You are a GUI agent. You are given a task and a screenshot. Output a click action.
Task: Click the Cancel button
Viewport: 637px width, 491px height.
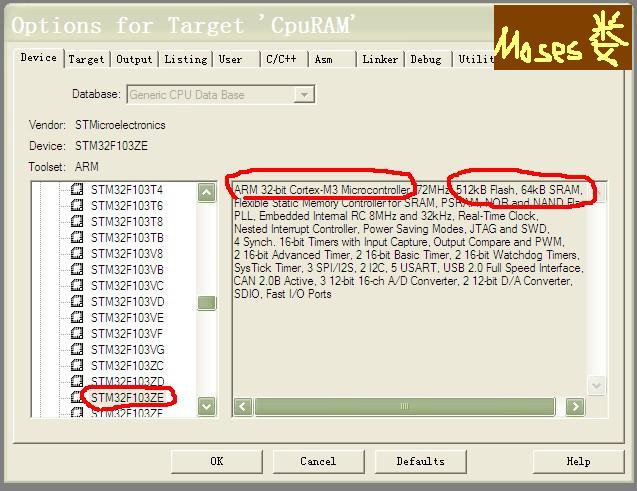click(x=318, y=461)
